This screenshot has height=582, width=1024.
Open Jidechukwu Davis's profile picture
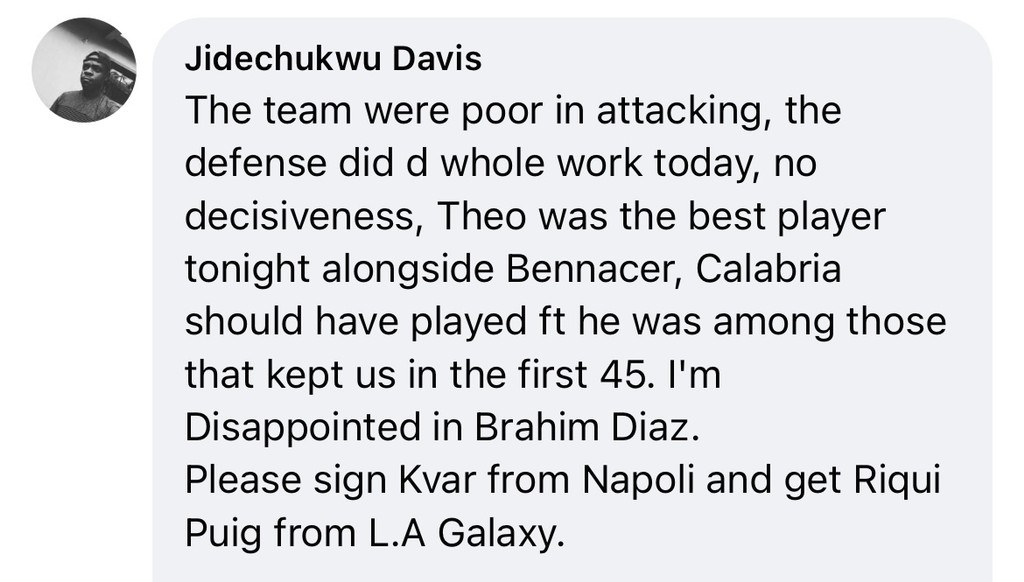[x=84, y=70]
